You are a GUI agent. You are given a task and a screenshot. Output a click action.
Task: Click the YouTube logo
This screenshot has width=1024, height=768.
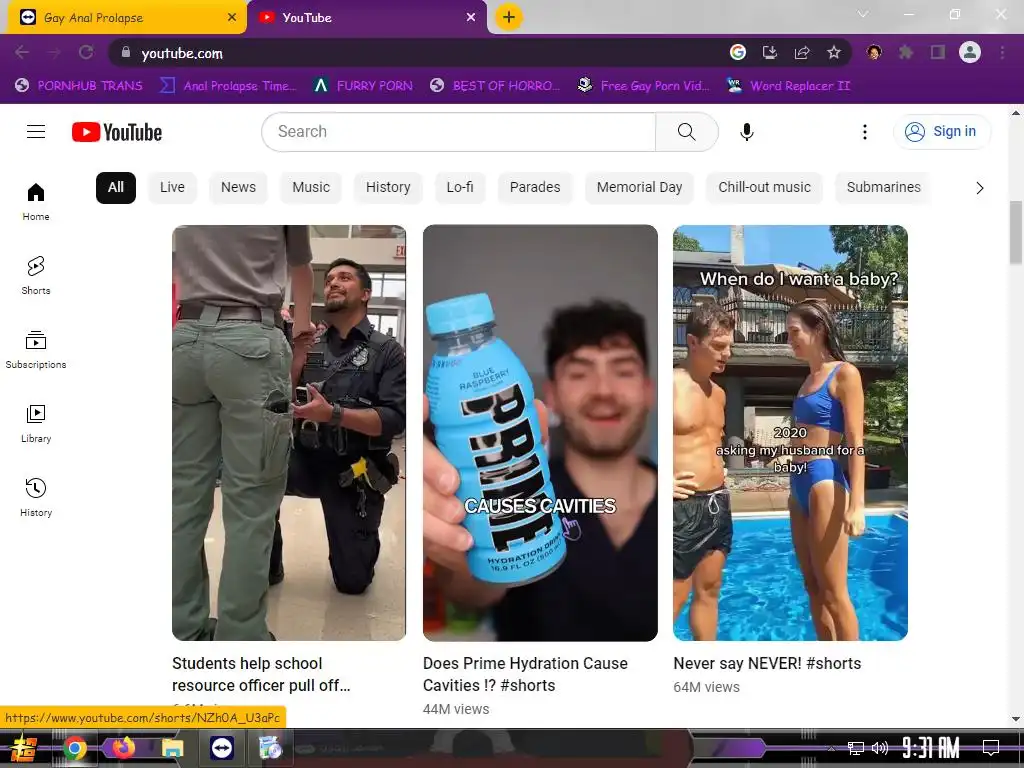(x=117, y=132)
